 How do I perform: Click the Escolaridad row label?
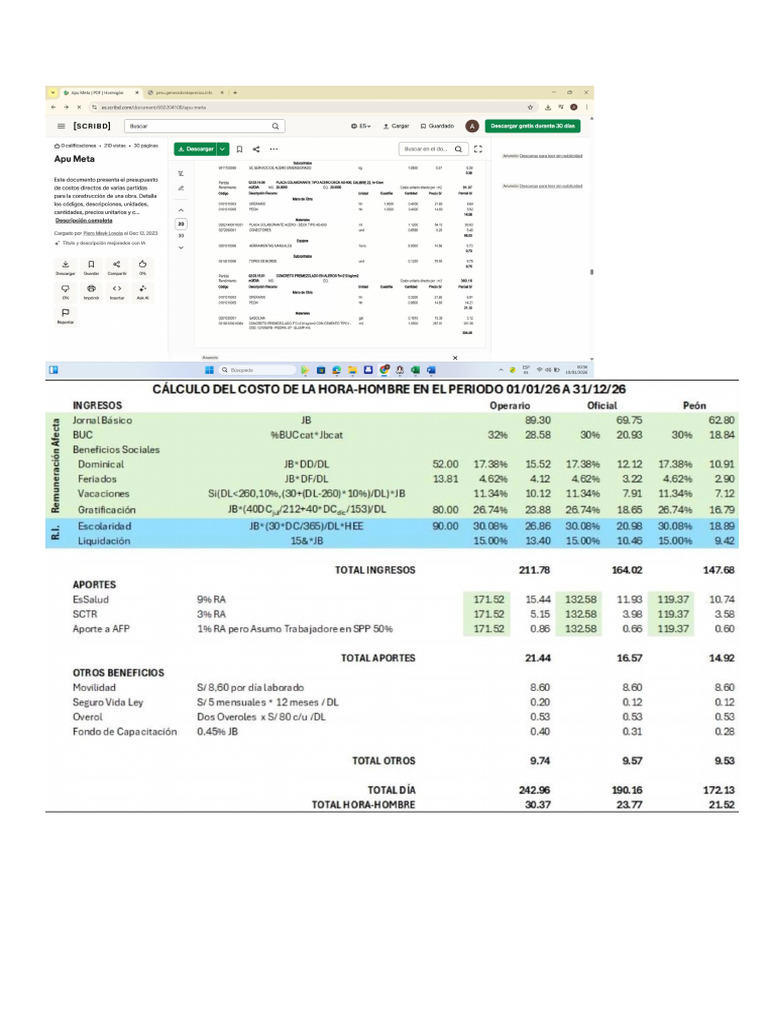click(x=104, y=526)
